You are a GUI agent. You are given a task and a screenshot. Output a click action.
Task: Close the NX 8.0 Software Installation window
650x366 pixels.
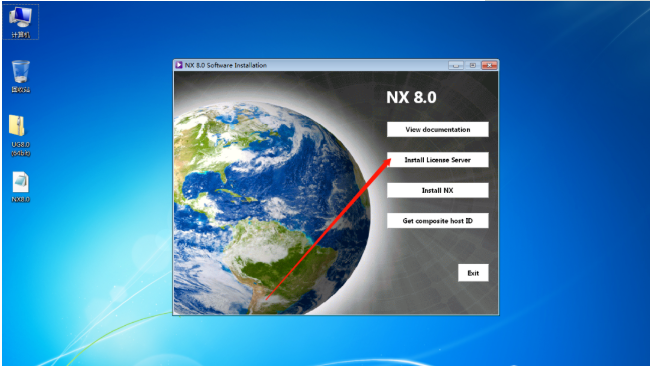[x=489, y=65]
